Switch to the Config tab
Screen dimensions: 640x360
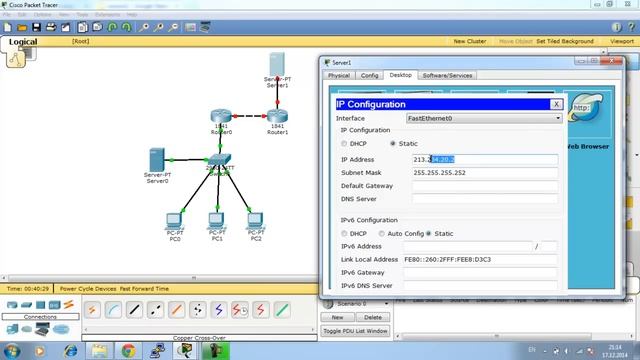(x=369, y=76)
